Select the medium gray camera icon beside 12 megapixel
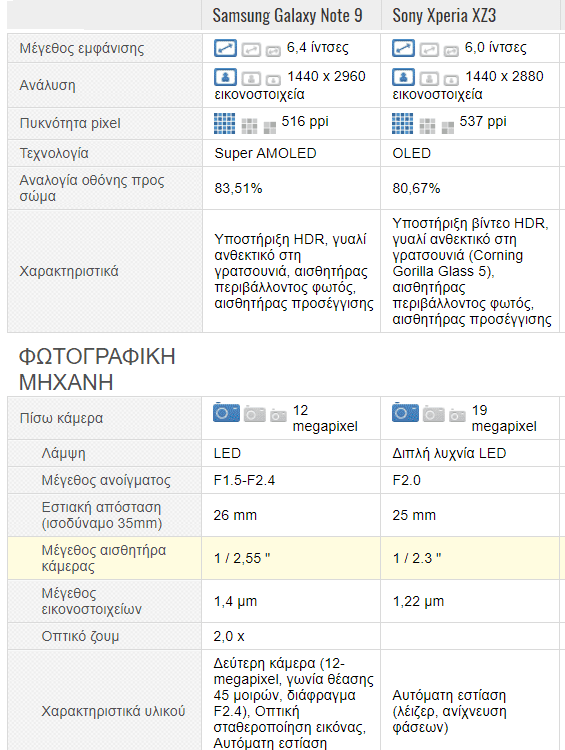This screenshot has width=565, height=750. 255,414
